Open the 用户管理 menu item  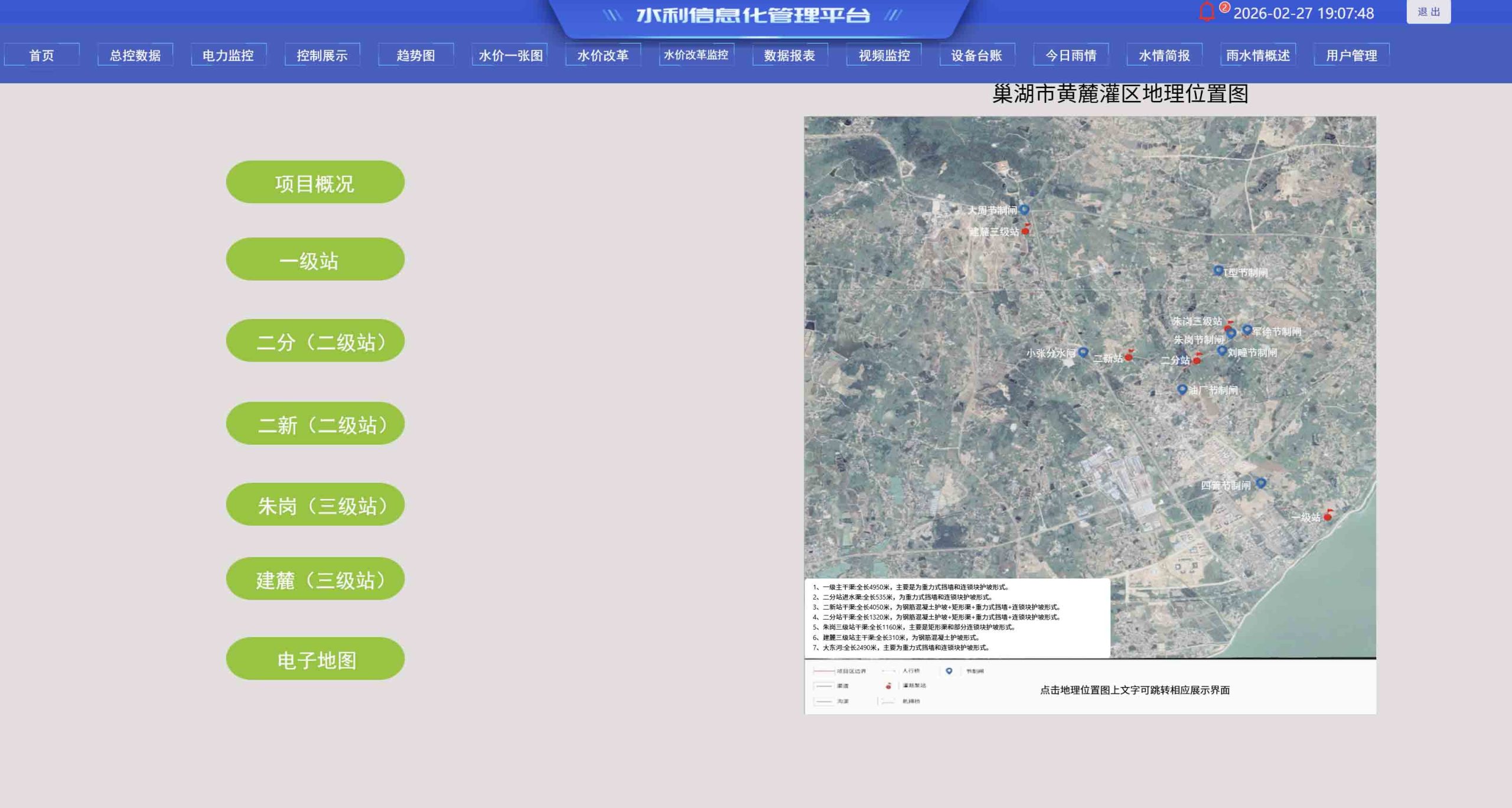[x=1351, y=56]
